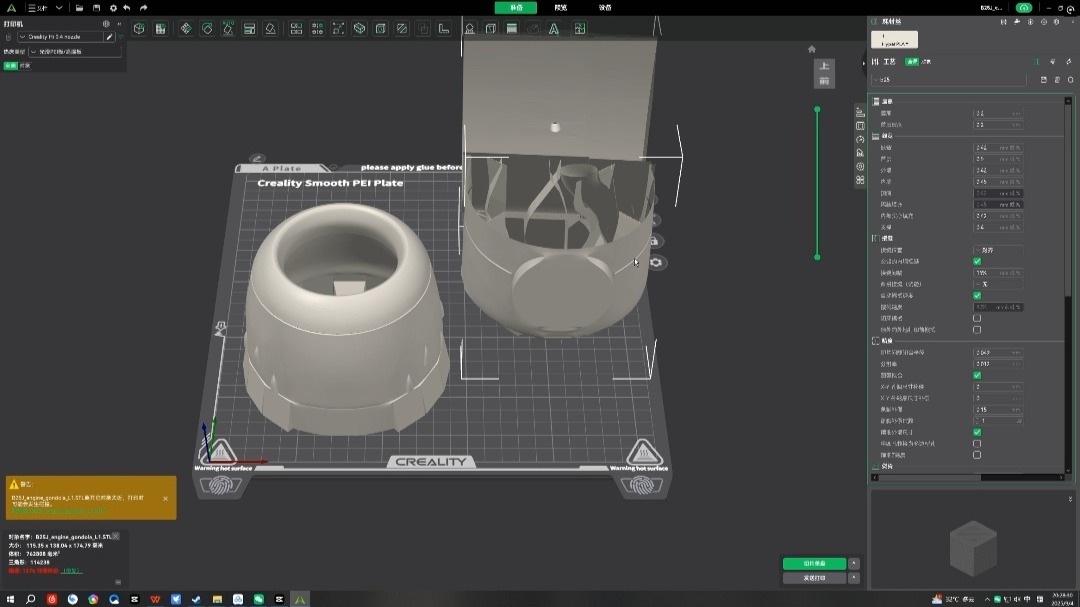
Task: Click the Quality layers icon in side tab strip
Action: tap(860, 112)
